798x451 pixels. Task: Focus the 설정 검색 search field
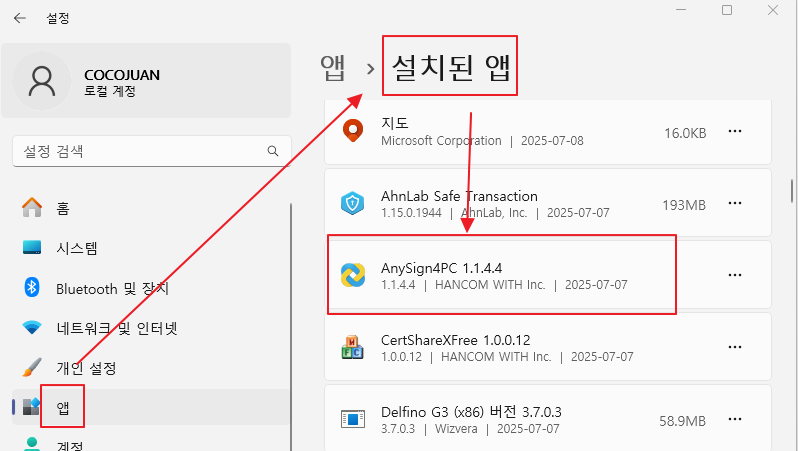(x=152, y=151)
